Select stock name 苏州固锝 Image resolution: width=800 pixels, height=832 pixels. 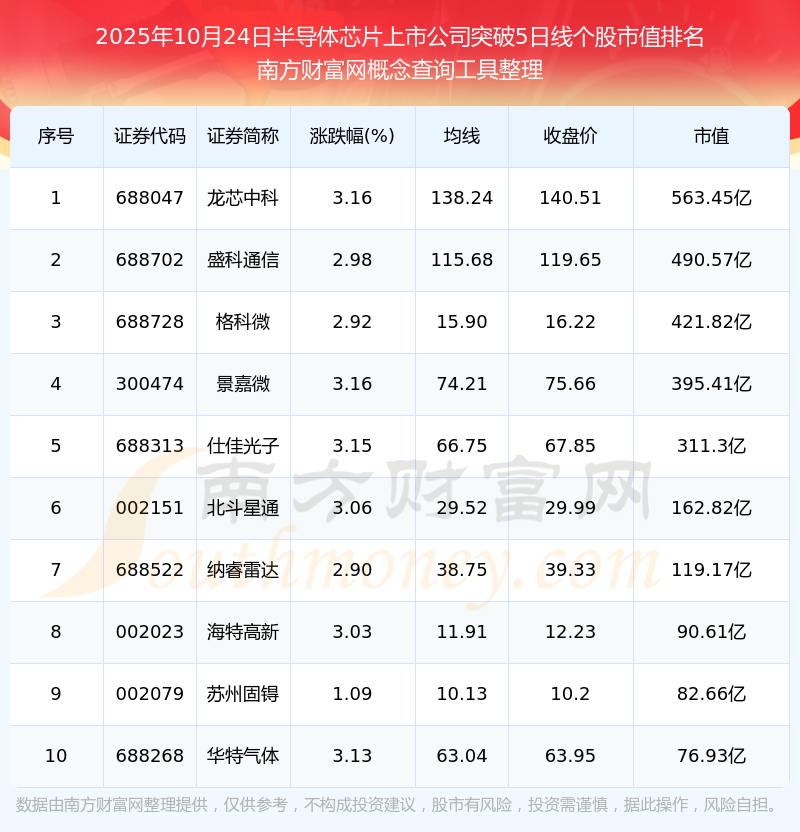coord(243,694)
